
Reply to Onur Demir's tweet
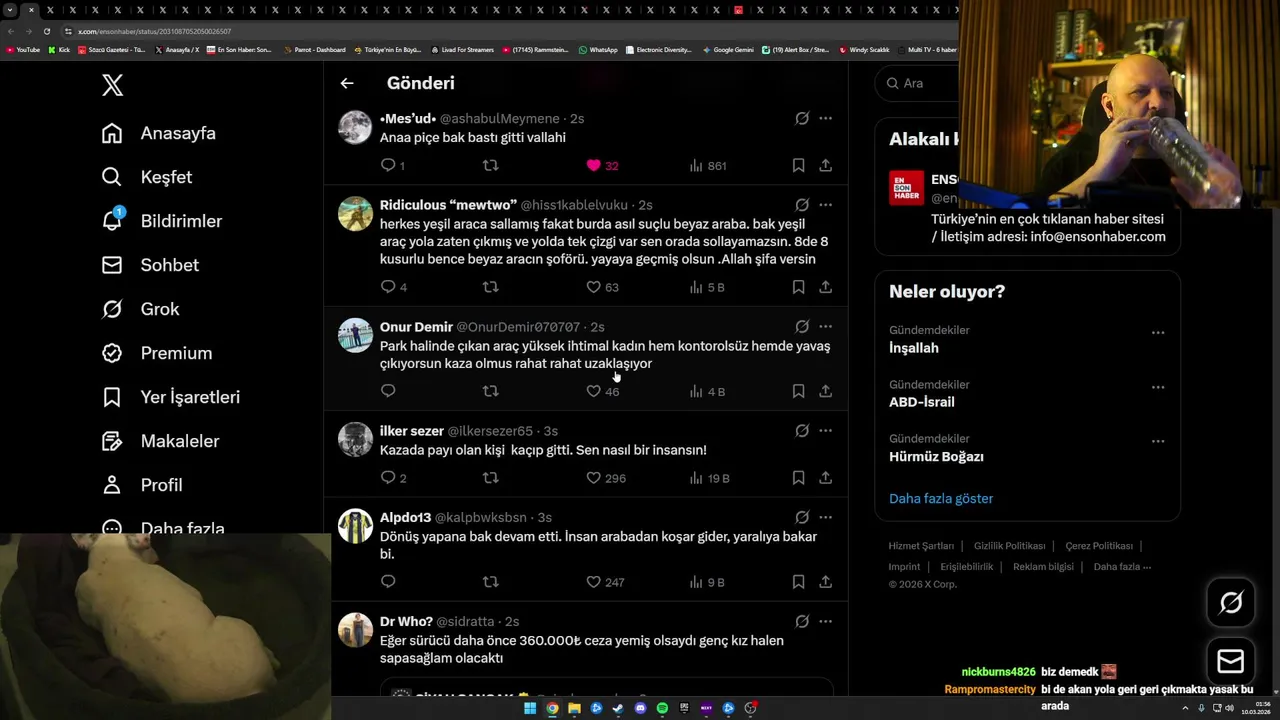(x=388, y=391)
